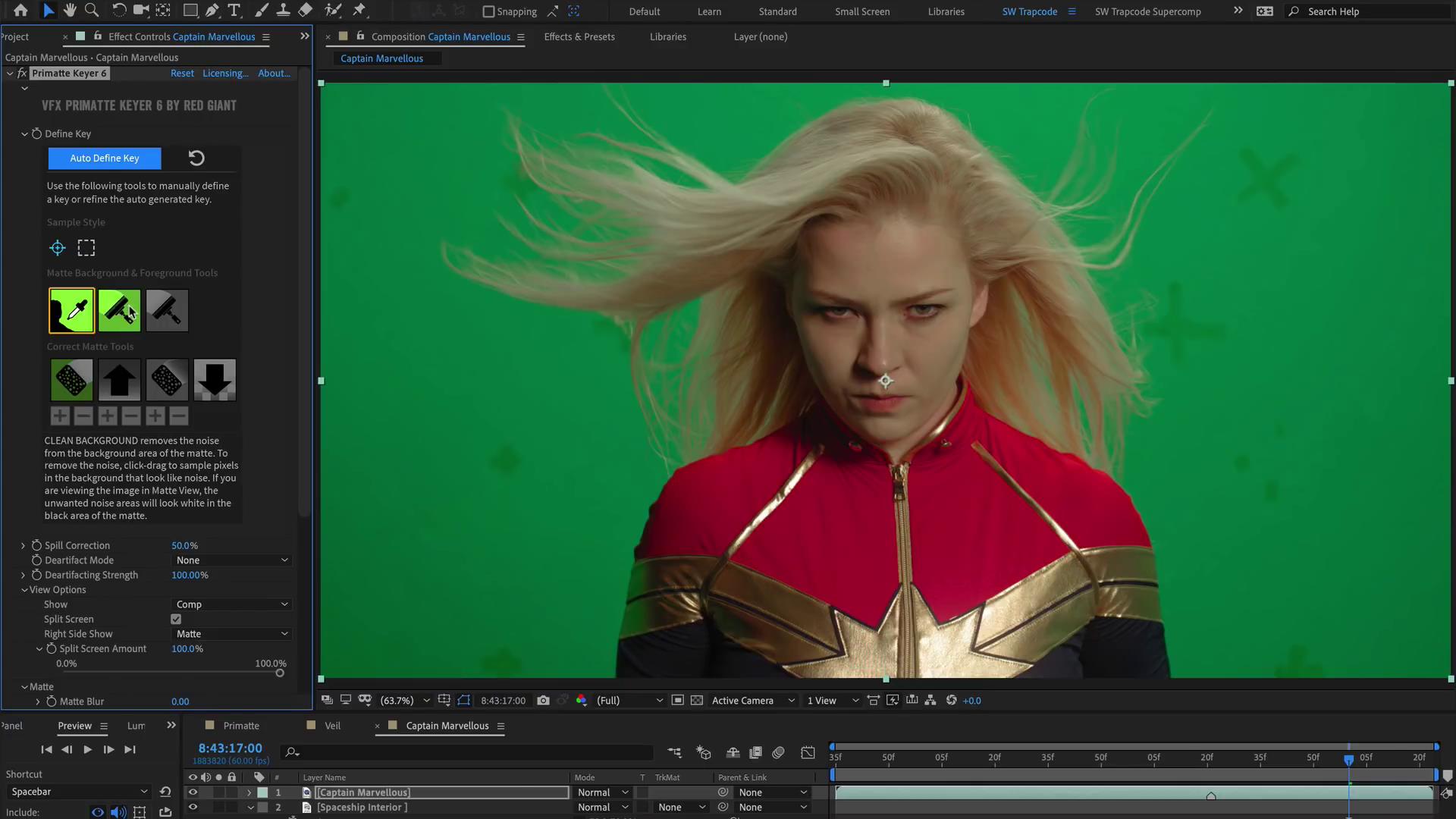Select the up arrow matte correction tool
This screenshot has height=819, width=1456.
pos(119,380)
